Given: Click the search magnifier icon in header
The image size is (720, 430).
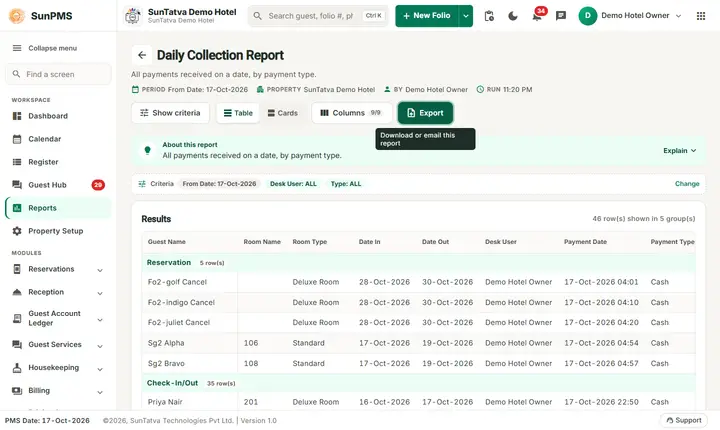Looking at the screenshot, I should pyautogui.click(x=258, y=16).
